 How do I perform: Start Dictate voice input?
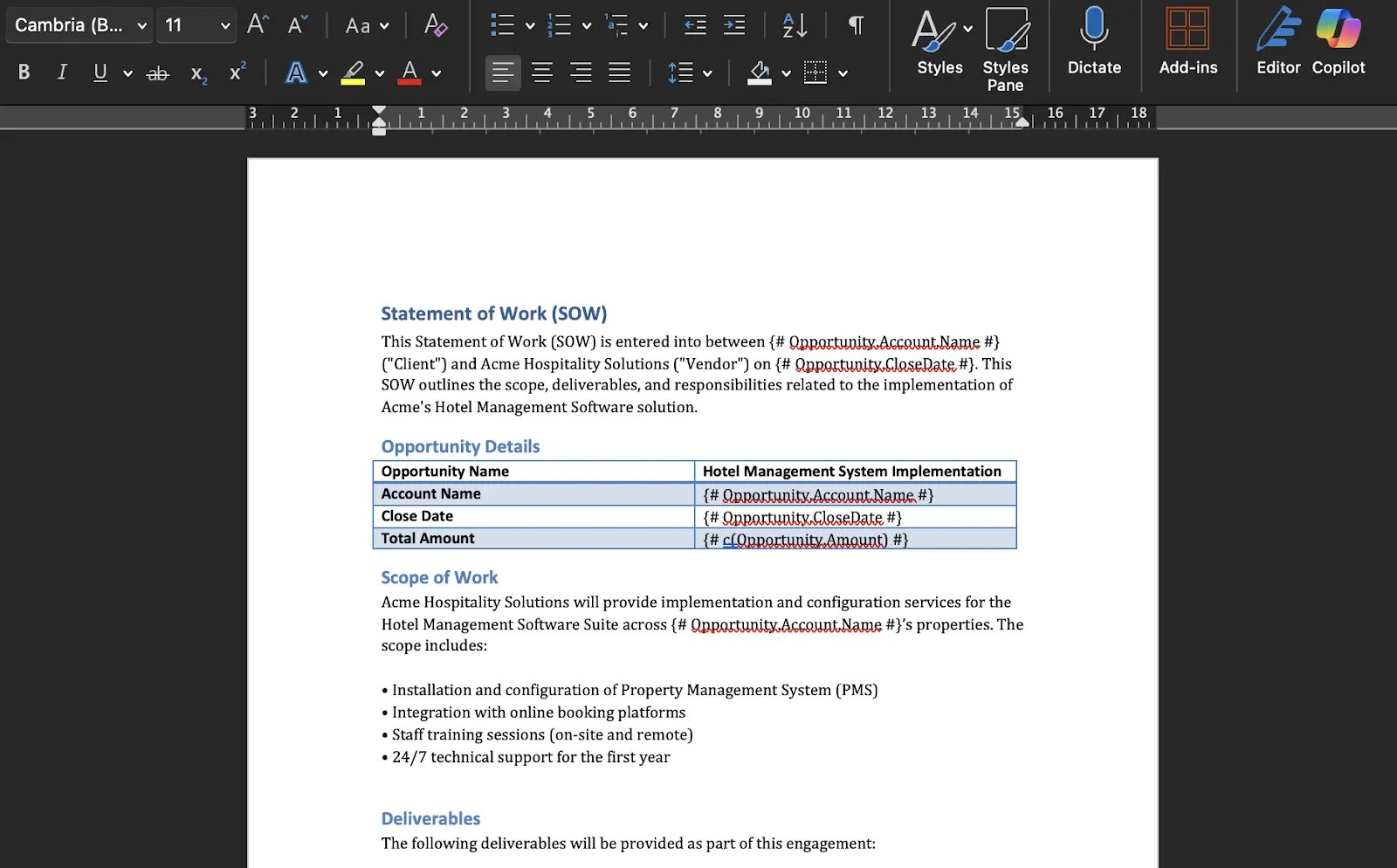point(1093,41)
